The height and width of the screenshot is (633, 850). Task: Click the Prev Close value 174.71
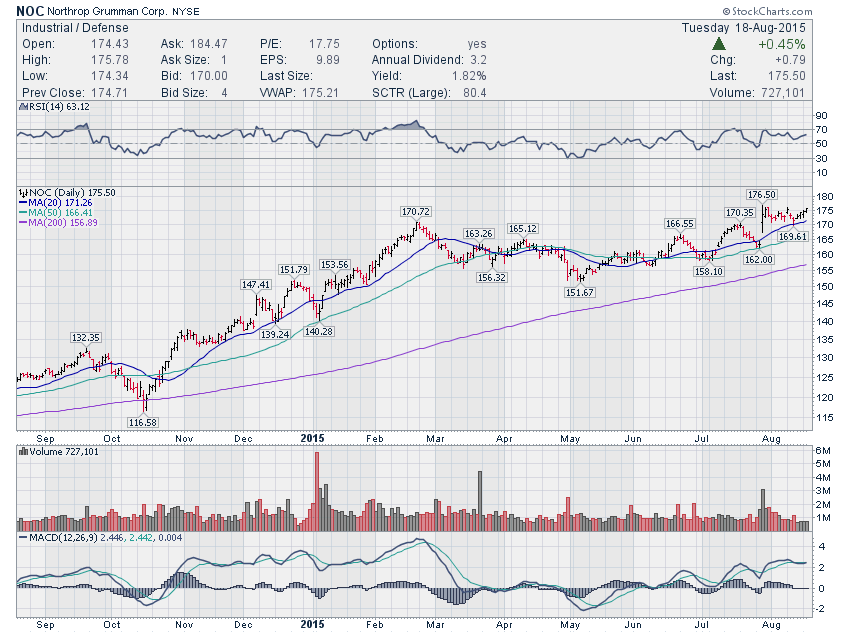coord(110,93)
